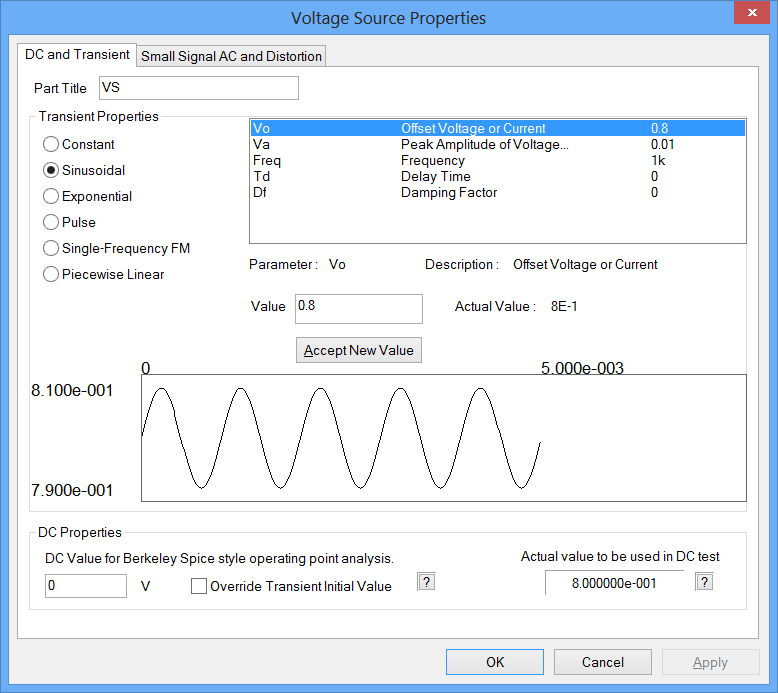Click the Part Title text field

[197, 88]
